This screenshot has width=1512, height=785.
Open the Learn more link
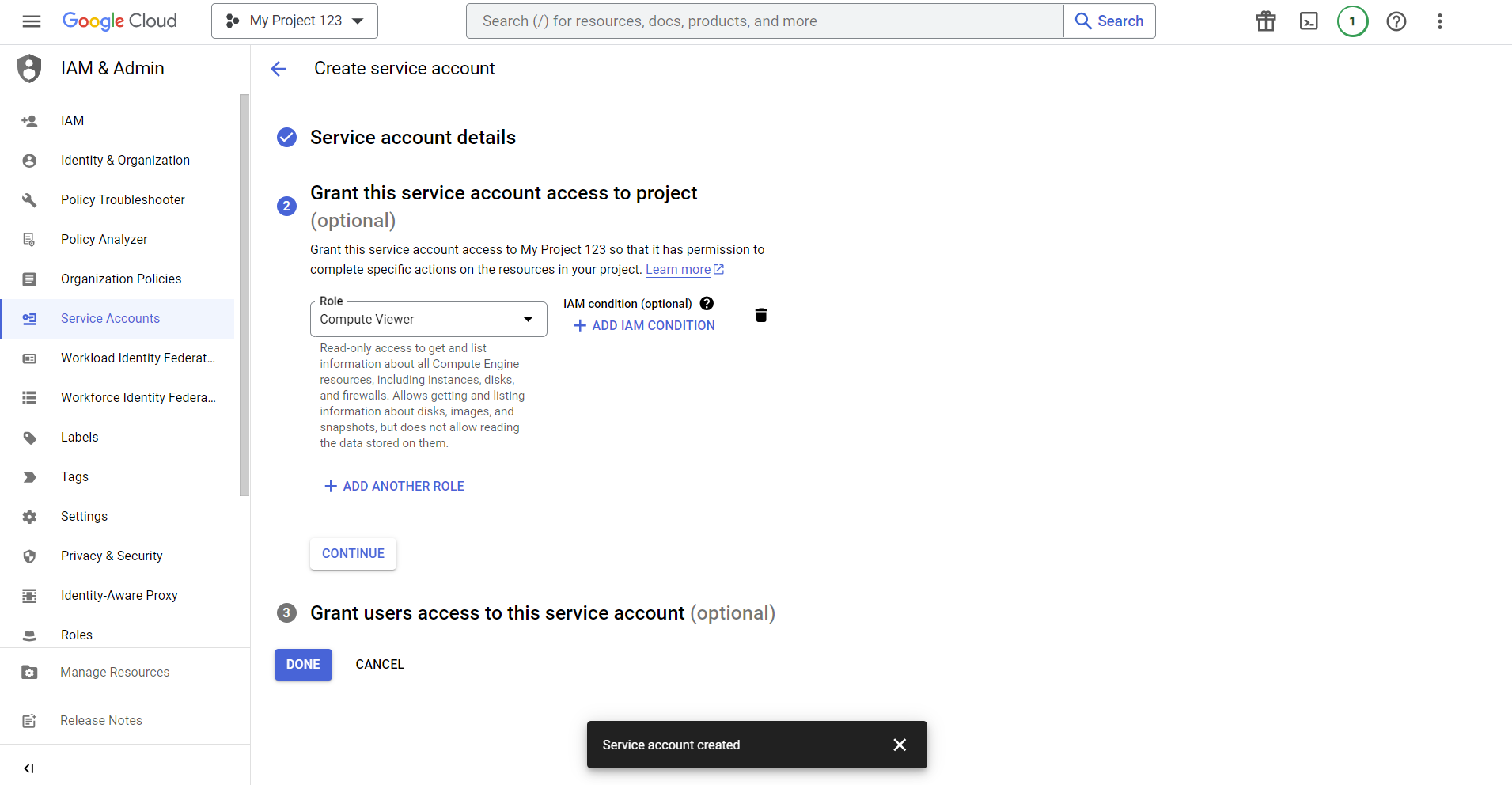(x=684, y=270)
